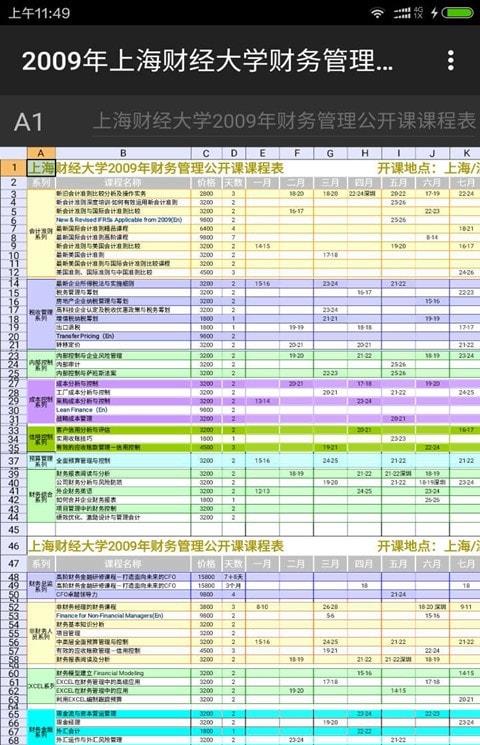
Task: Tap the selected title cell in row 1
Action: [41, 168]
